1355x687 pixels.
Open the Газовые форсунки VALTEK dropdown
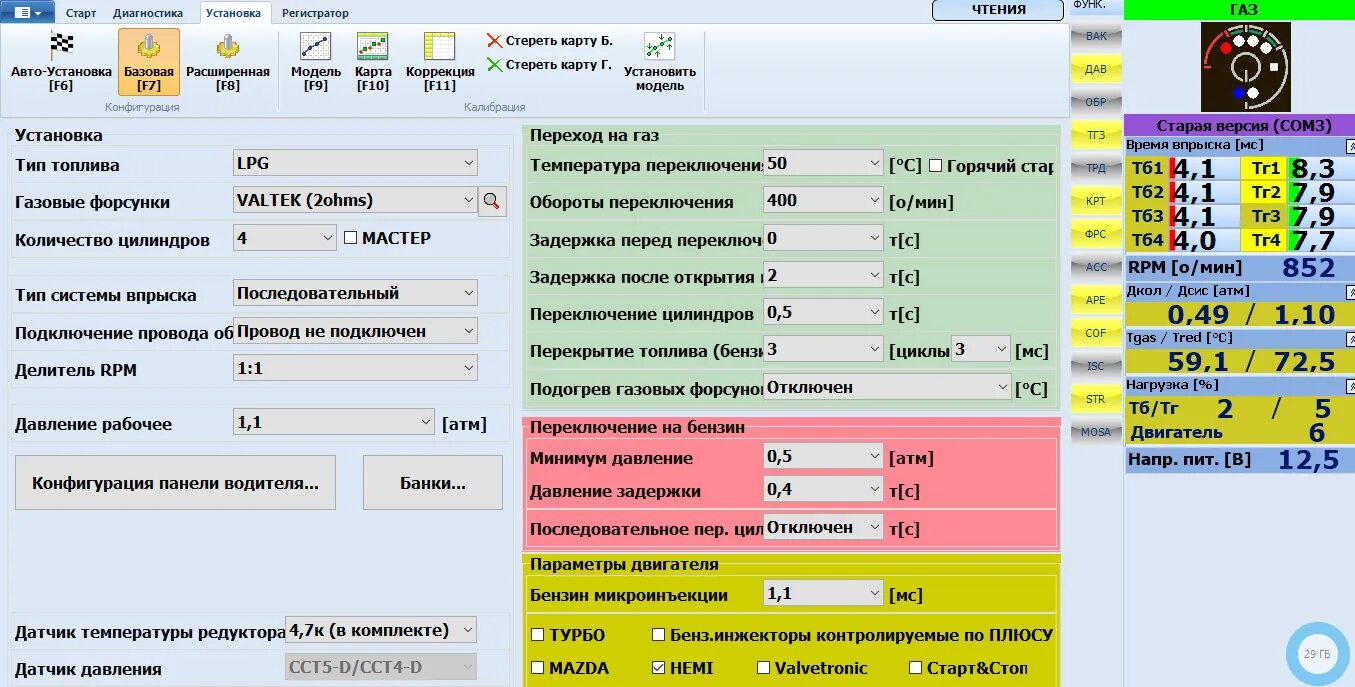[x=355, y=200]
